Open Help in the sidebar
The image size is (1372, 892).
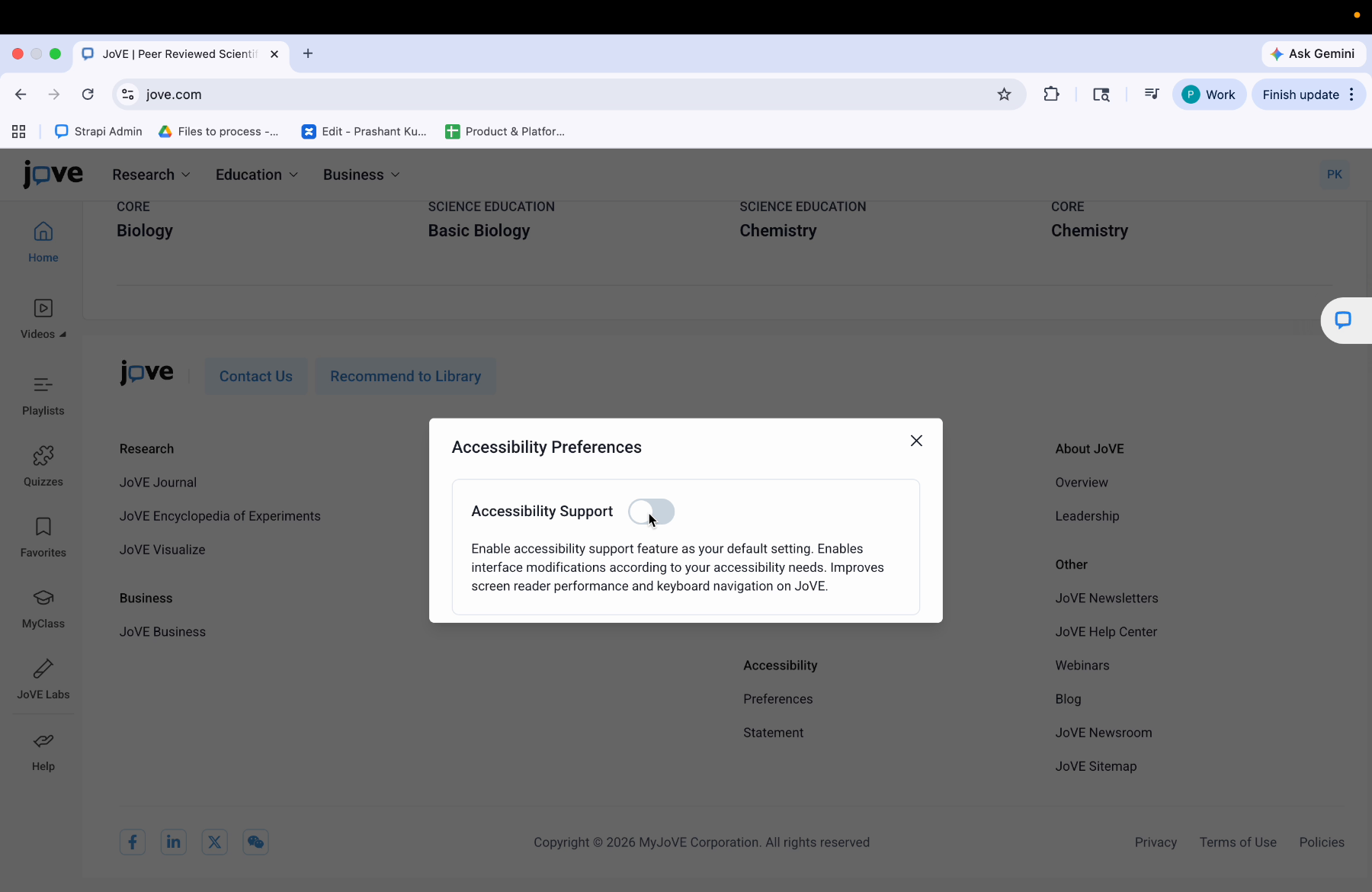(x=43, y=752)
